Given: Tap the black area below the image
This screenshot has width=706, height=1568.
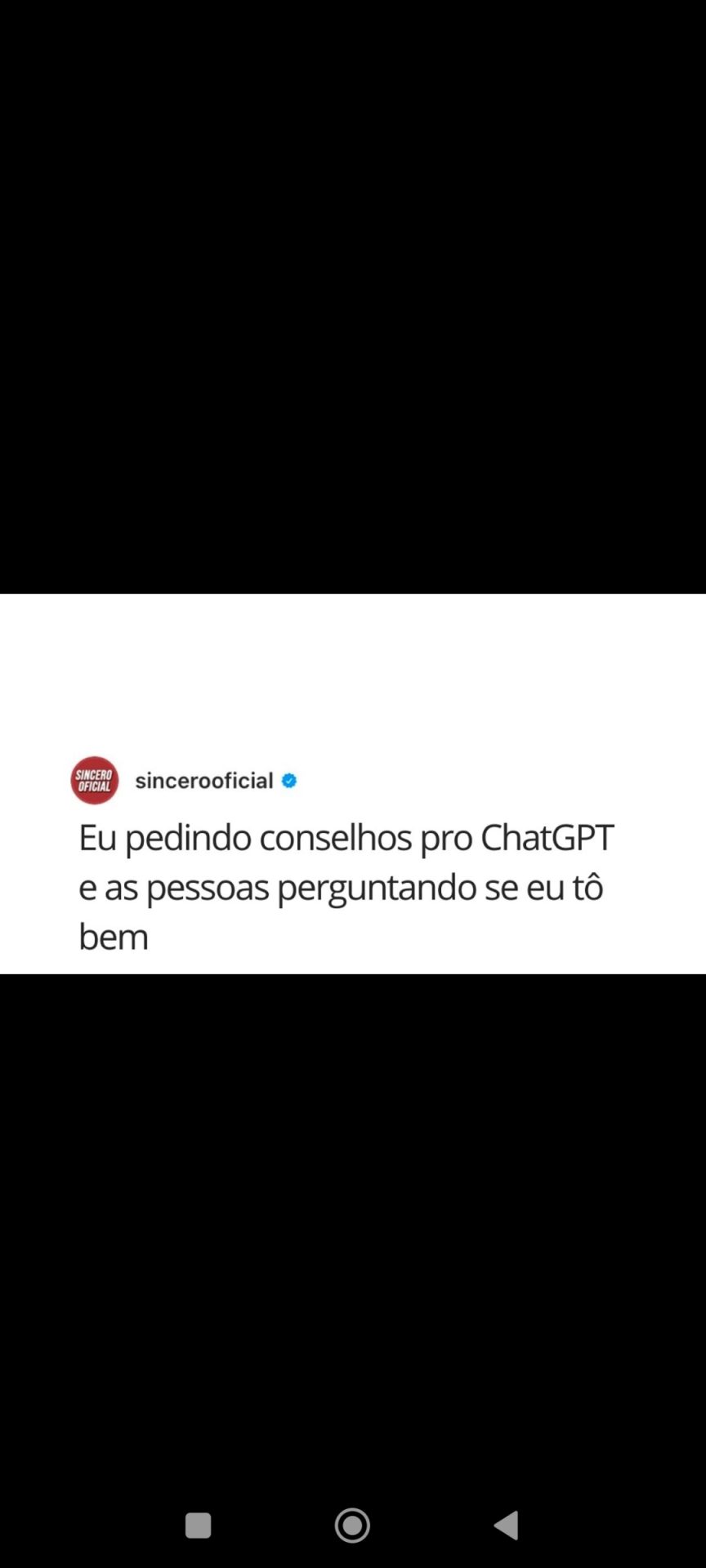Looking at the screenshot, I should pos(353,1233).
